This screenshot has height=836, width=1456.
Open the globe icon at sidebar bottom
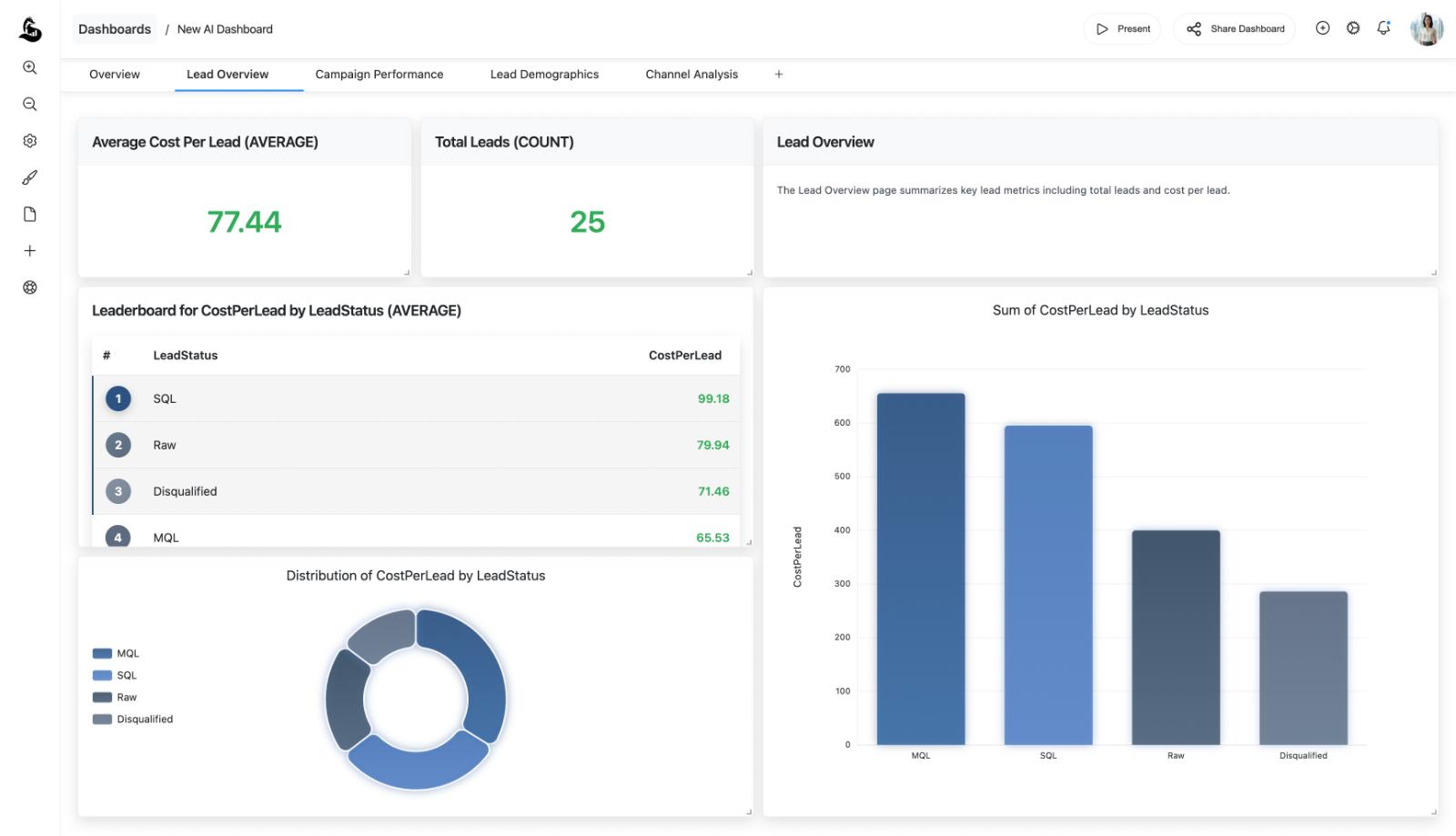pyautogui.click(x=30, y=287)
